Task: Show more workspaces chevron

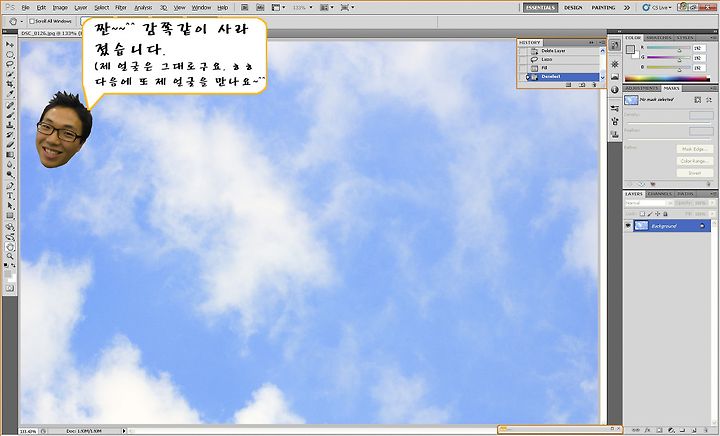Action: point(627,7)
